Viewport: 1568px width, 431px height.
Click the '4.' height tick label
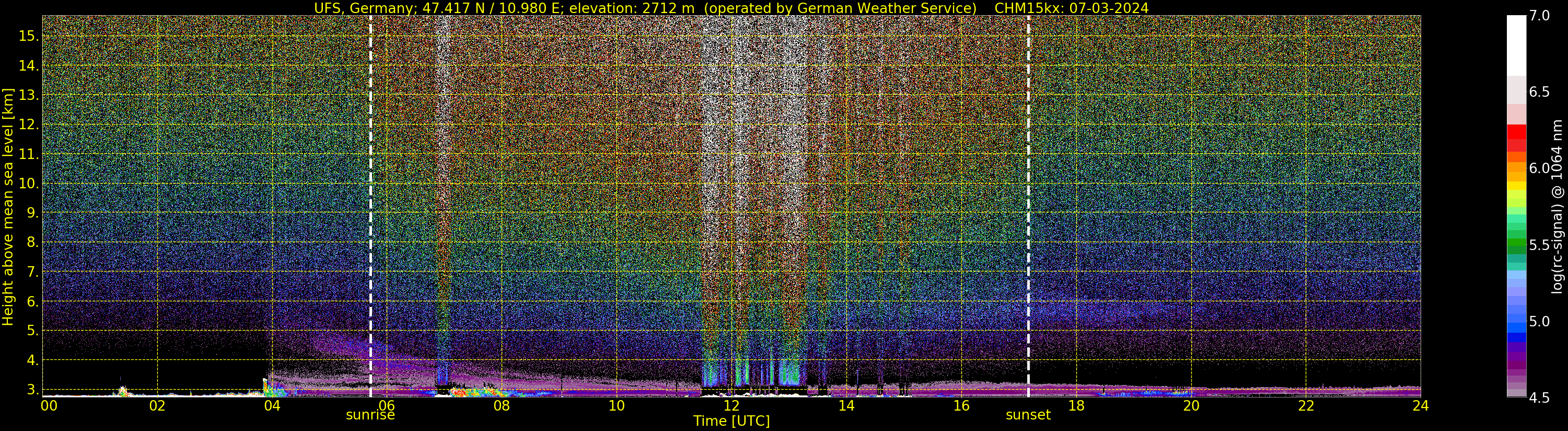[32, 360]
